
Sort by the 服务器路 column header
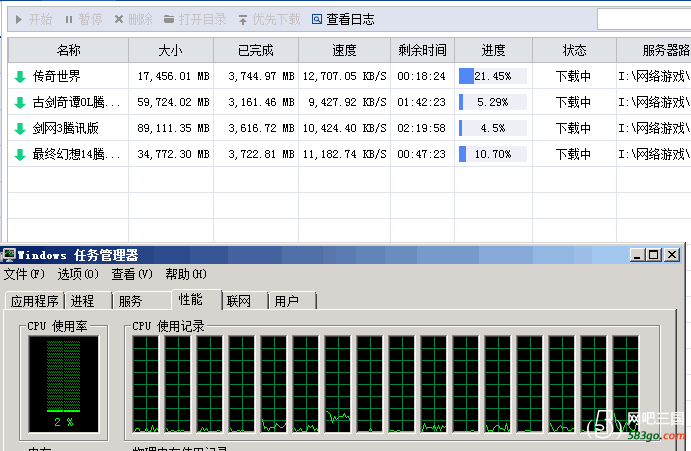pos(654,50)
